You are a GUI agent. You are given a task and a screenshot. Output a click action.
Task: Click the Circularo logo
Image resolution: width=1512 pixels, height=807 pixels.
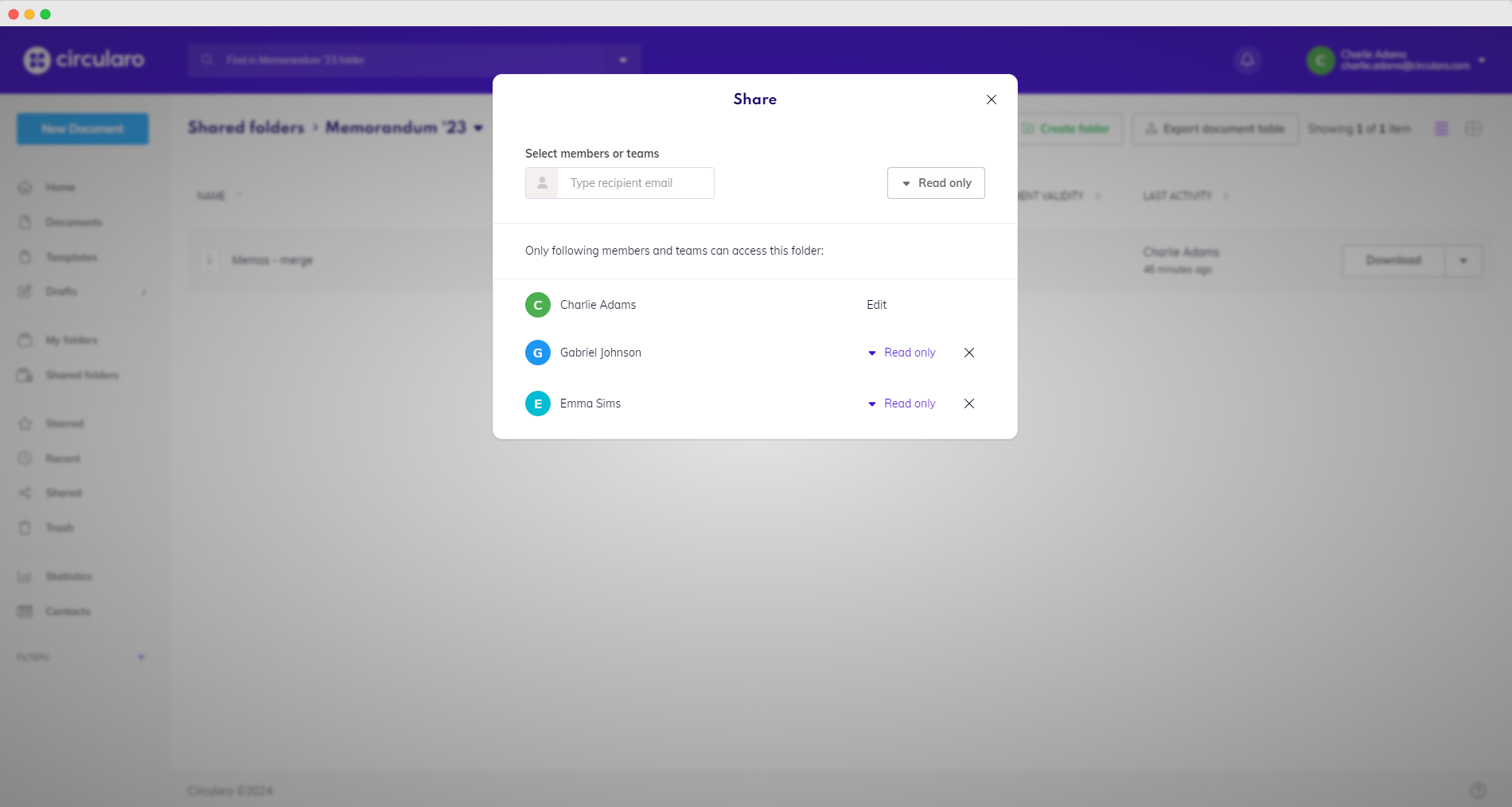pos(84,60)
